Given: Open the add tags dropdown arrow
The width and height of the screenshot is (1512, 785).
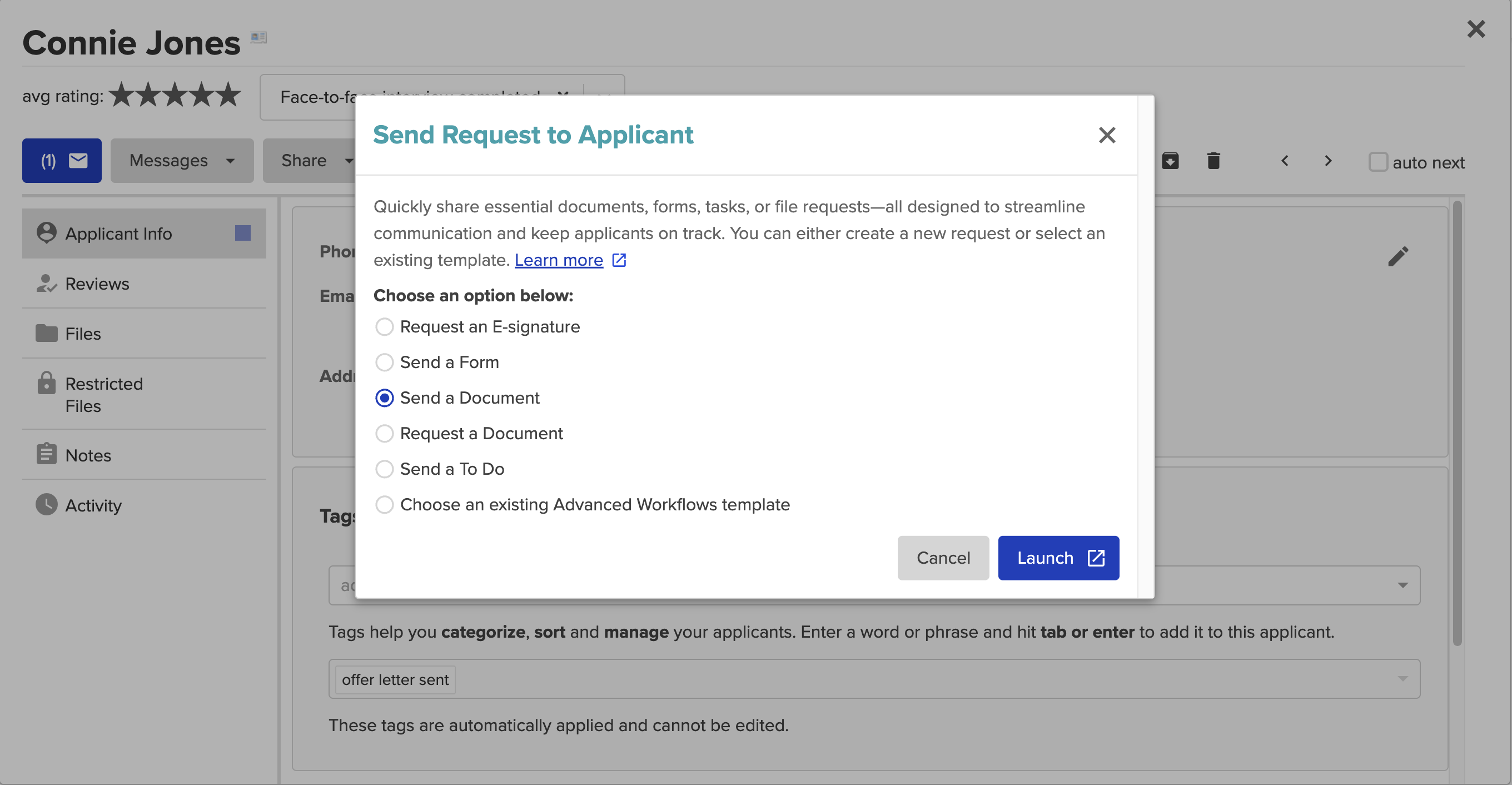Looking at the screenshot, I should click(1402, 585).
